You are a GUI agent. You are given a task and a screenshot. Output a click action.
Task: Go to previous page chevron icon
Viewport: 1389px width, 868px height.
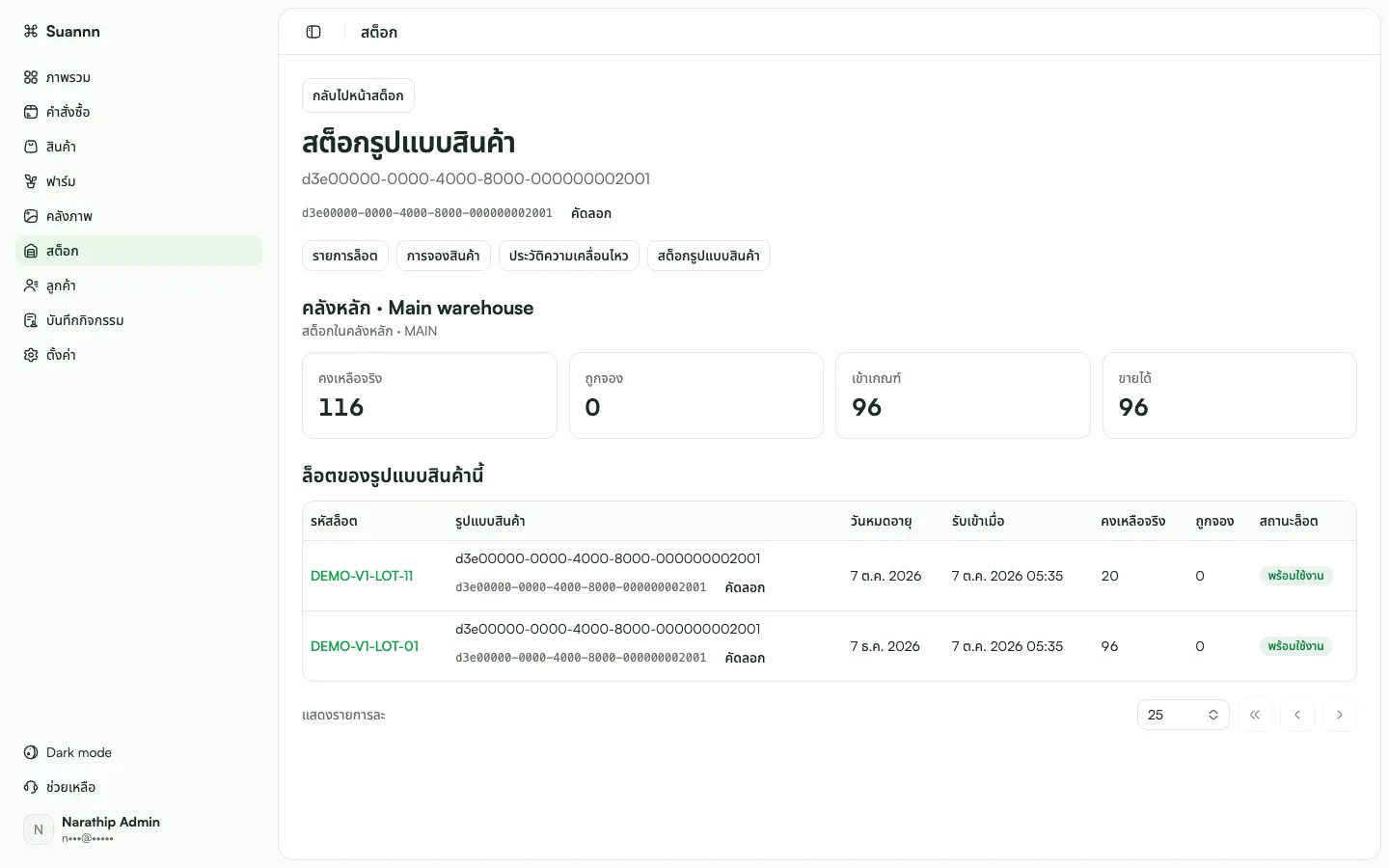click(1297, 715)
